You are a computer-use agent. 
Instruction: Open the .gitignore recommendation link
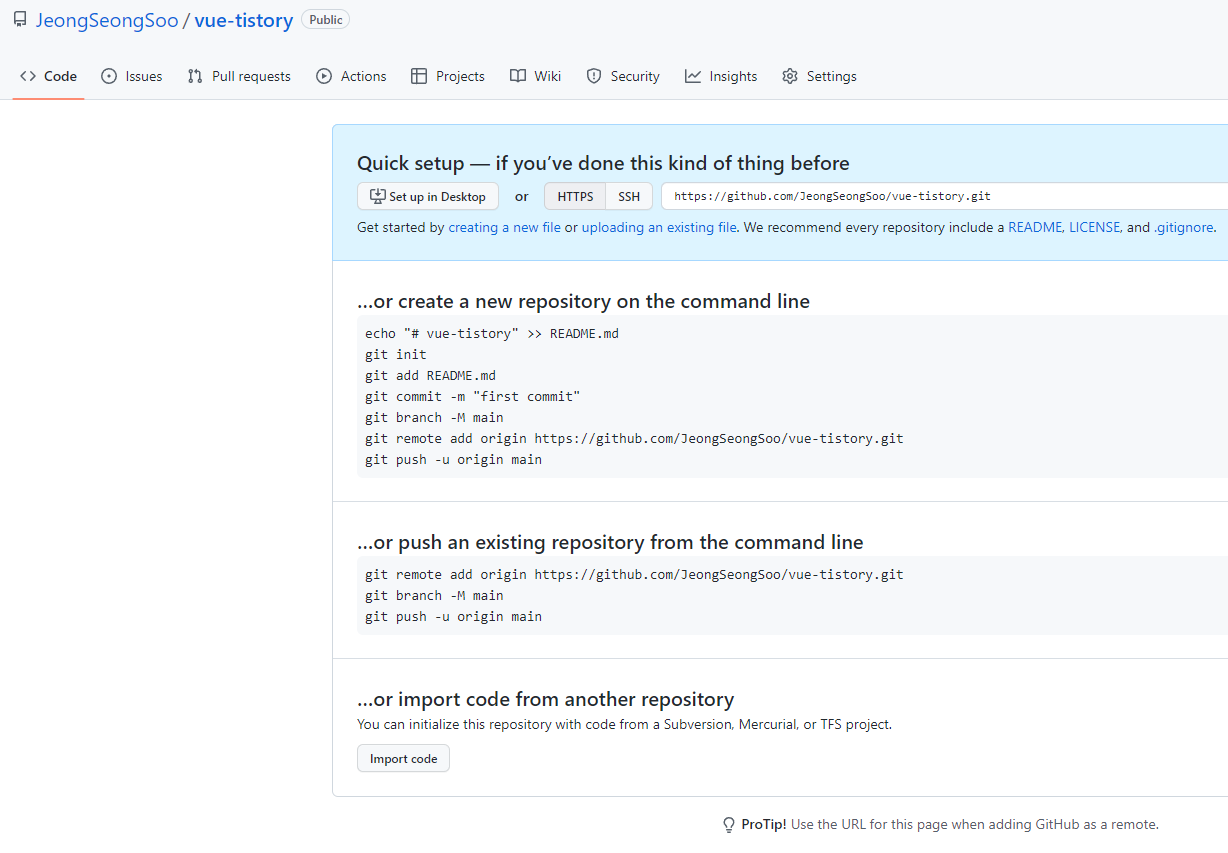click(1184, 227)
